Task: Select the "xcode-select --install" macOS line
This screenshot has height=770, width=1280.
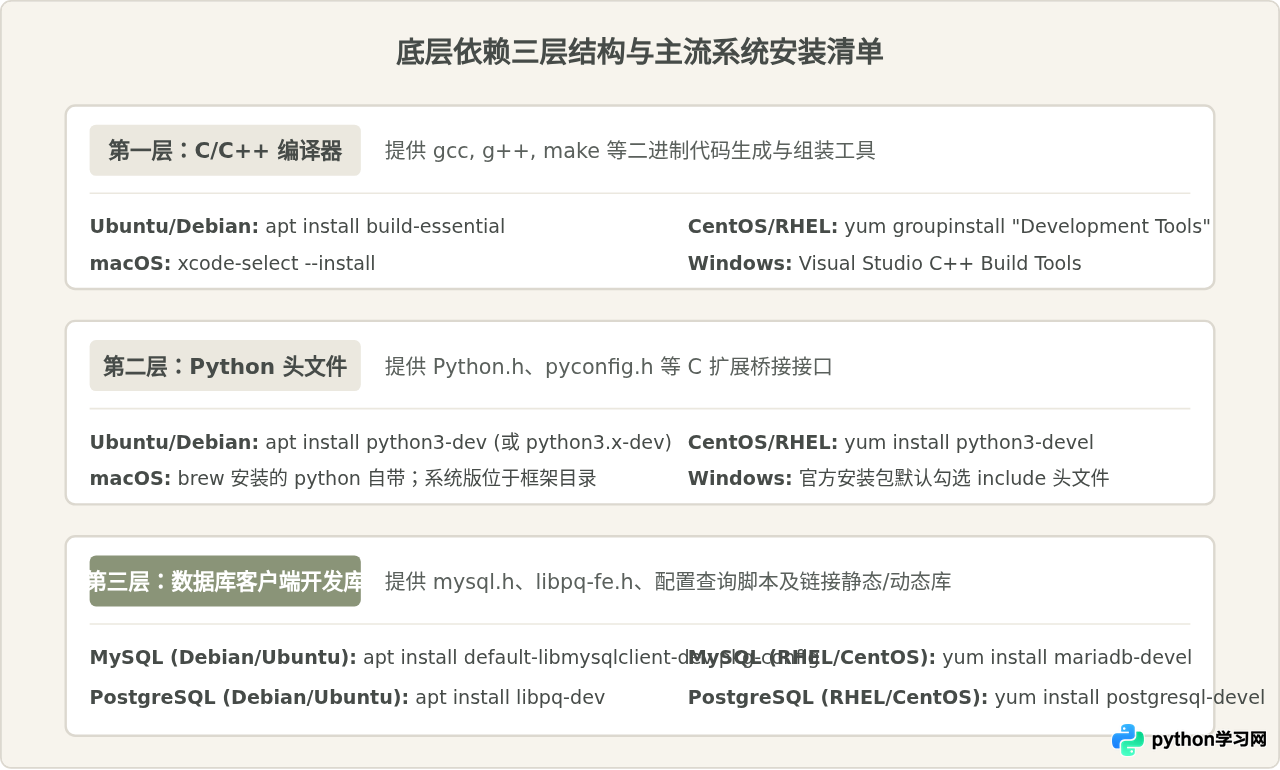Action: (232, 263)
